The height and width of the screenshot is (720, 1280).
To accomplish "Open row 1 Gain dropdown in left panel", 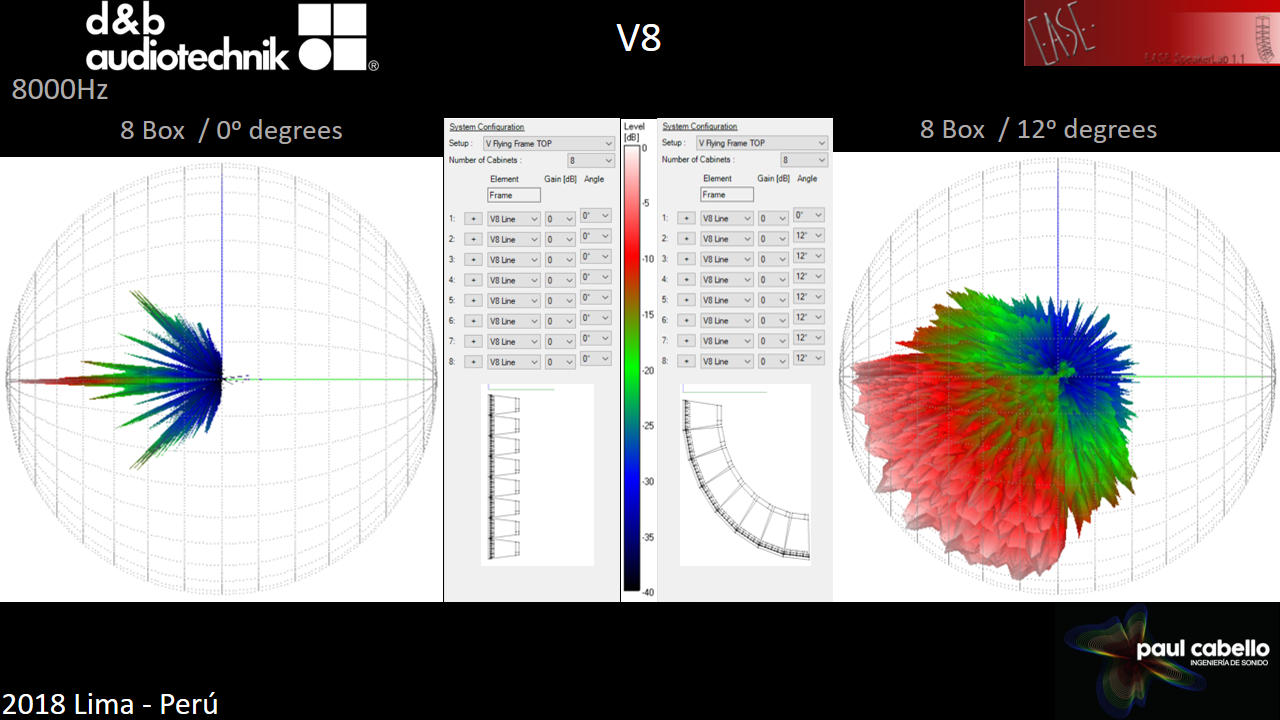I will click(560, 219).
